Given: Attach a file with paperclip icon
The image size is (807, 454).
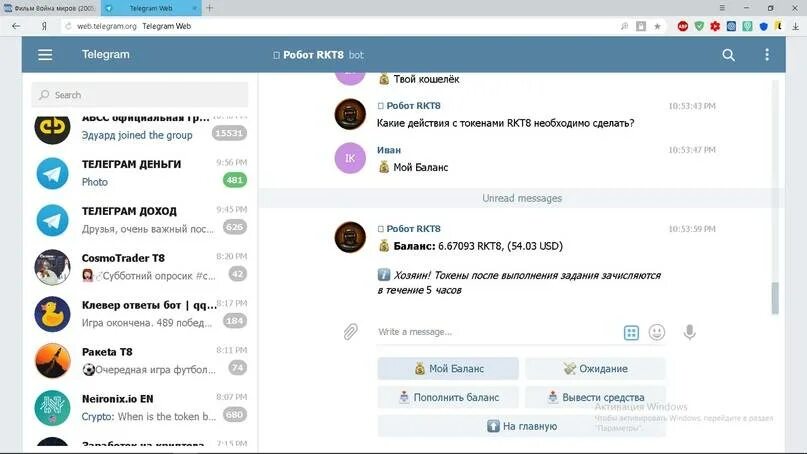Looking at the screenshot, I should point(350,332).
